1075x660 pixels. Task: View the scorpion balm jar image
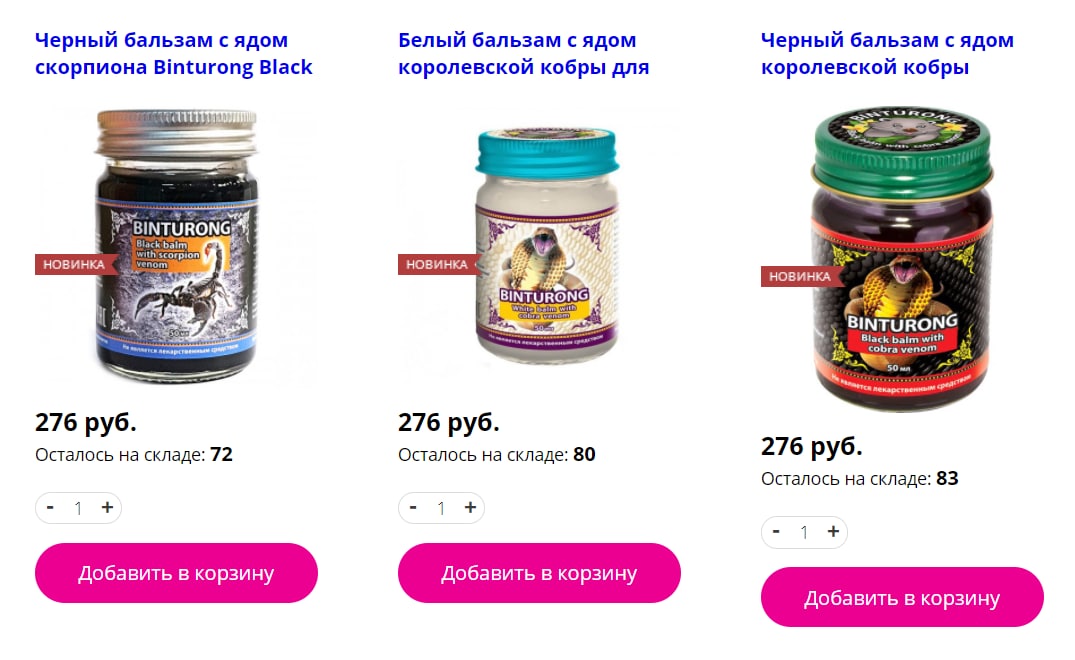pos(176,245)
